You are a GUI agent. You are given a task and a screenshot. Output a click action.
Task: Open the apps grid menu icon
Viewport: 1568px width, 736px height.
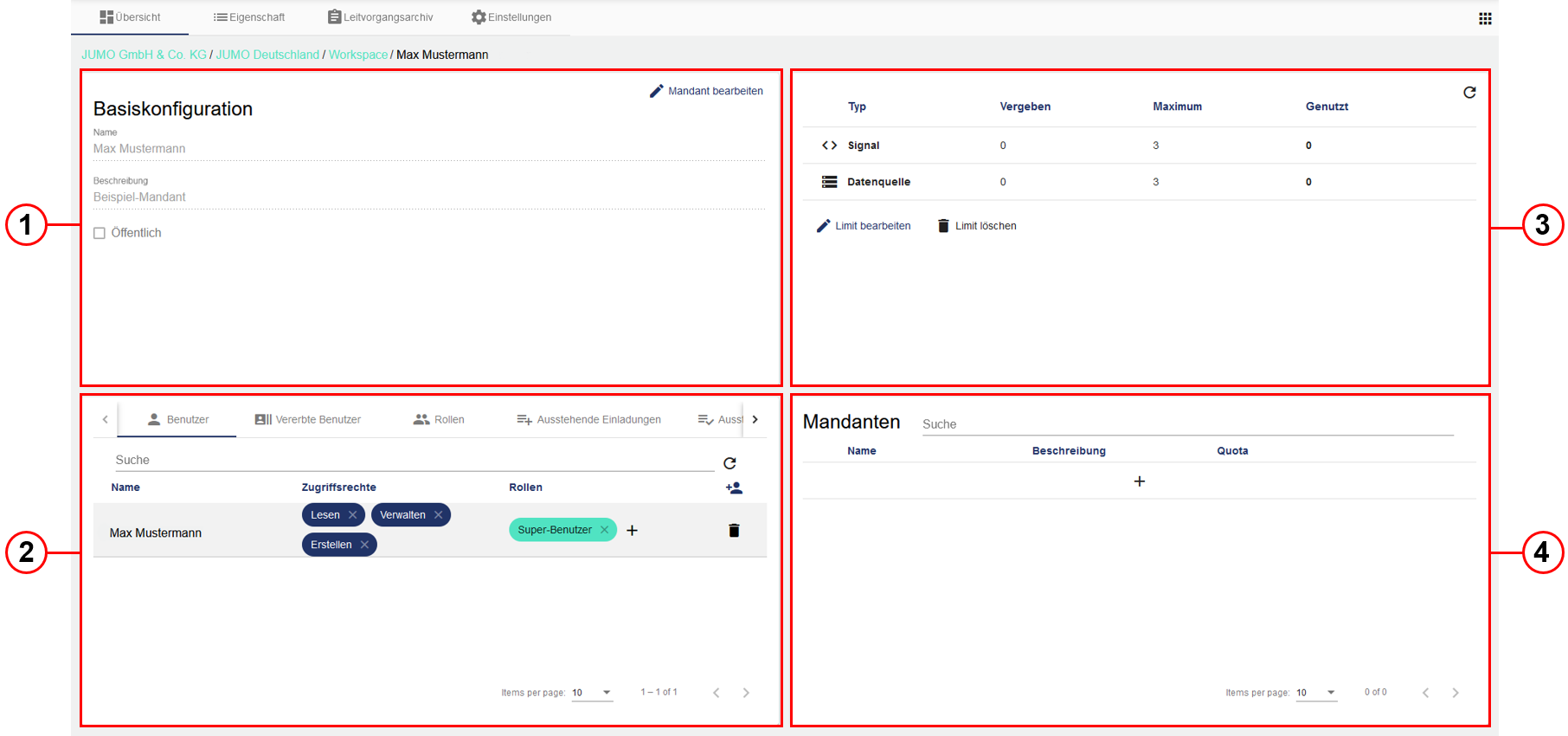(x=1485, y=18)
